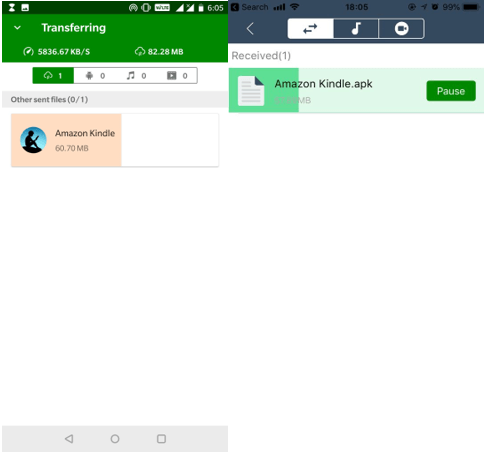This screenshot has width=486, height=455.
Task: Tap the 5836.67 KB/S speed readout
Action: 64,52
